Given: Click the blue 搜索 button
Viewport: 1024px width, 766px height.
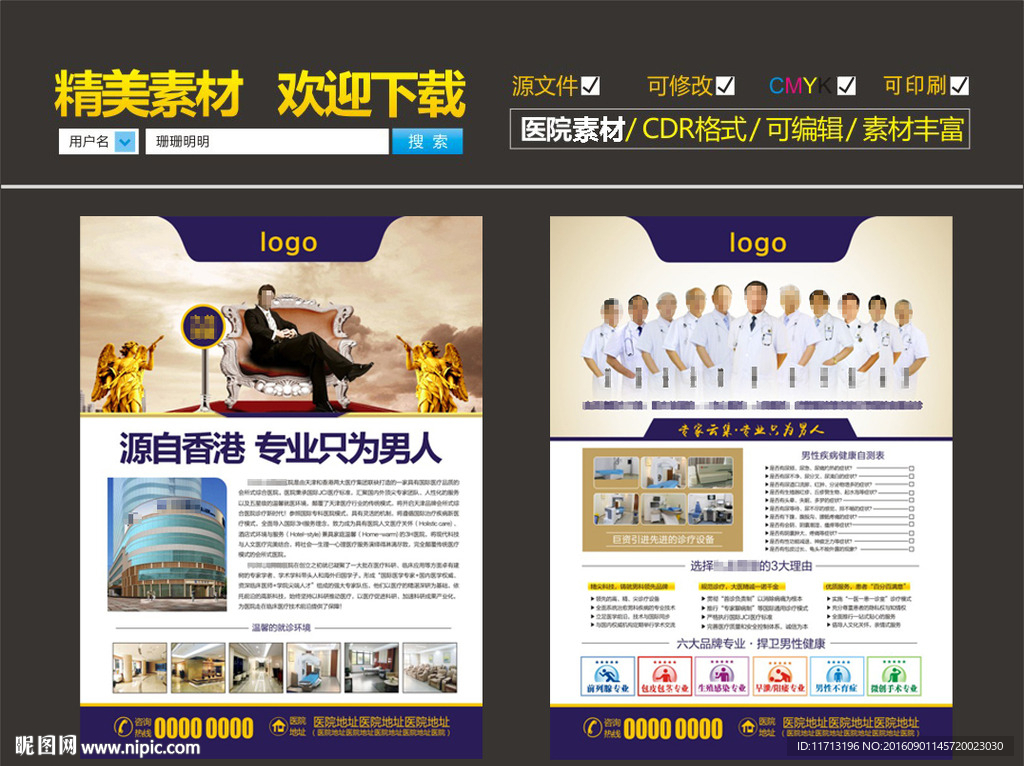Looking at the screenshot, I should pyautogui.click(x=427, y=141).
